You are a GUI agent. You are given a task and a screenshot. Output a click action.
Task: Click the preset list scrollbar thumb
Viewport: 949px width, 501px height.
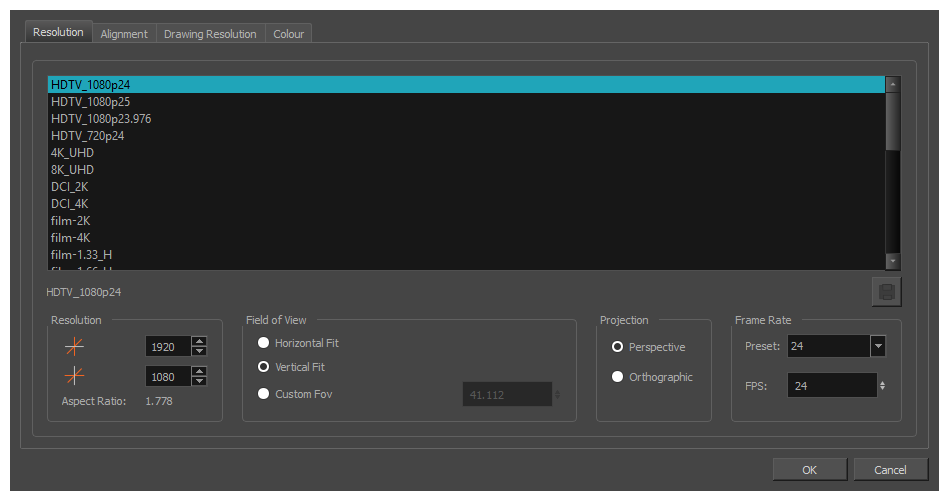[x=893, y=121]
